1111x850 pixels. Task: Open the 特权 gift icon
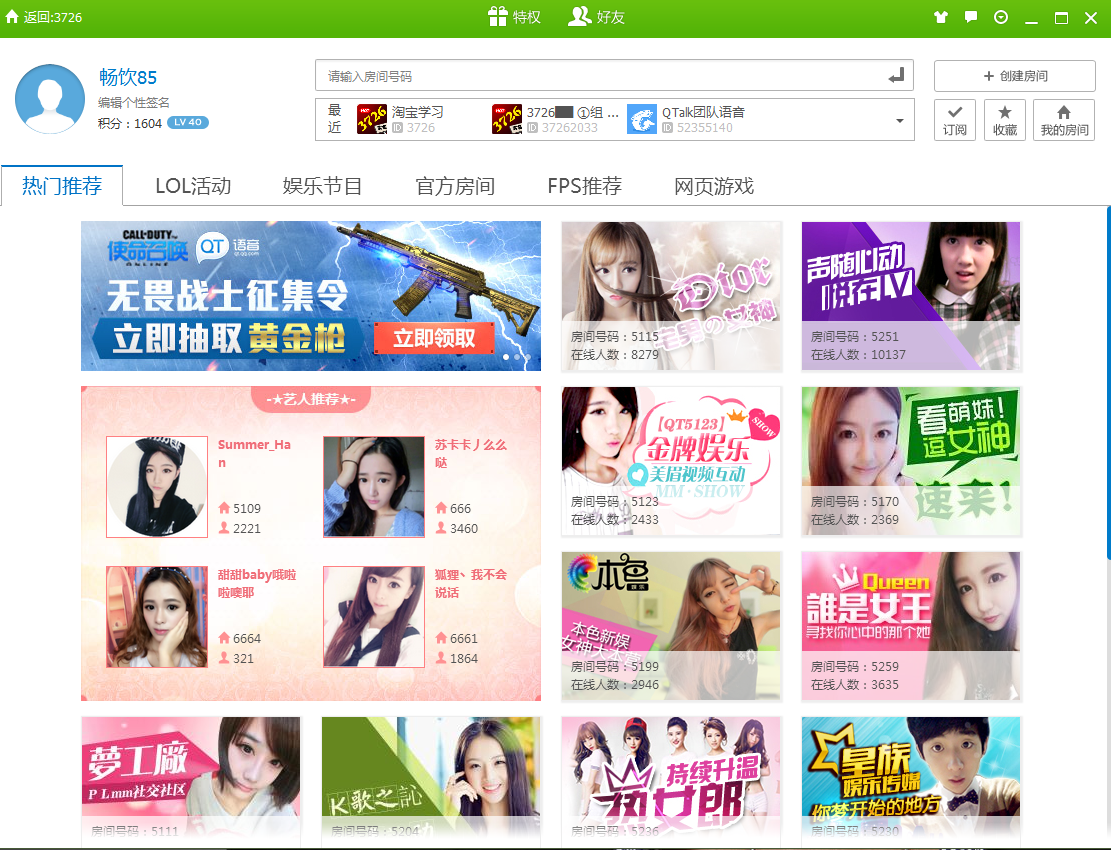[x=498, y=17]
